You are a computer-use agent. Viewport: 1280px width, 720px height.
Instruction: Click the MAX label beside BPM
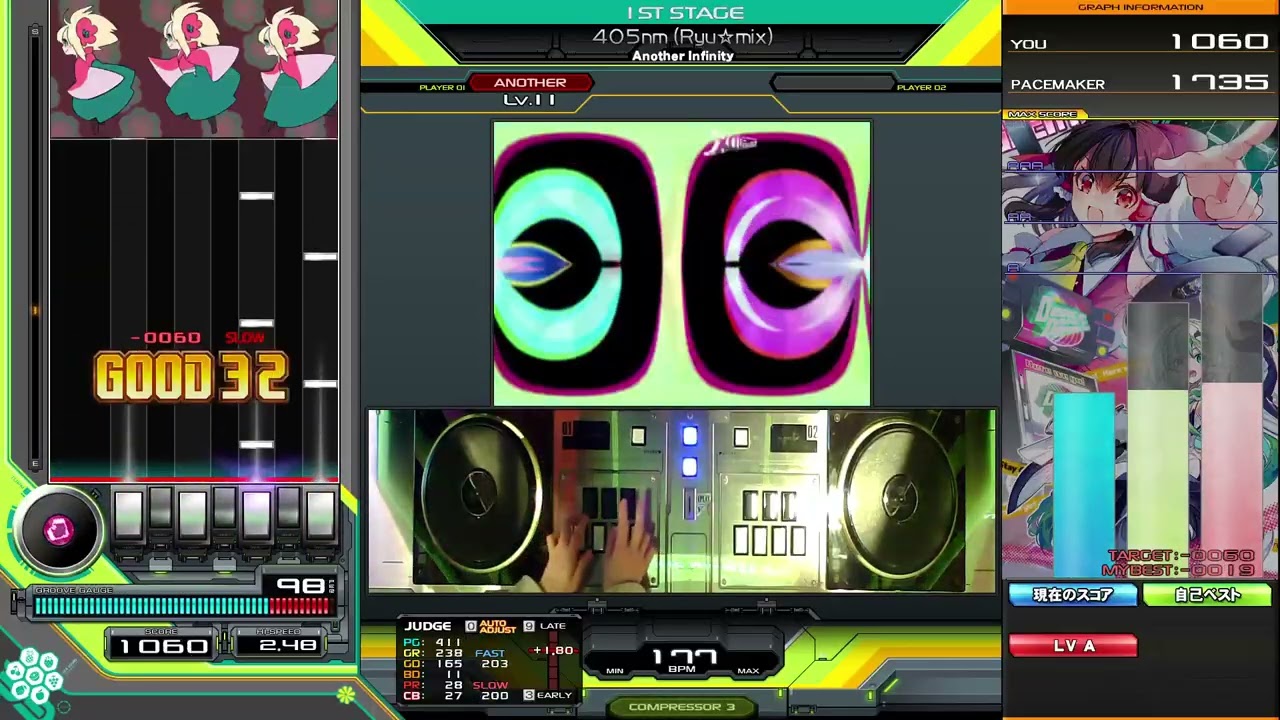(x=748, y=671)
